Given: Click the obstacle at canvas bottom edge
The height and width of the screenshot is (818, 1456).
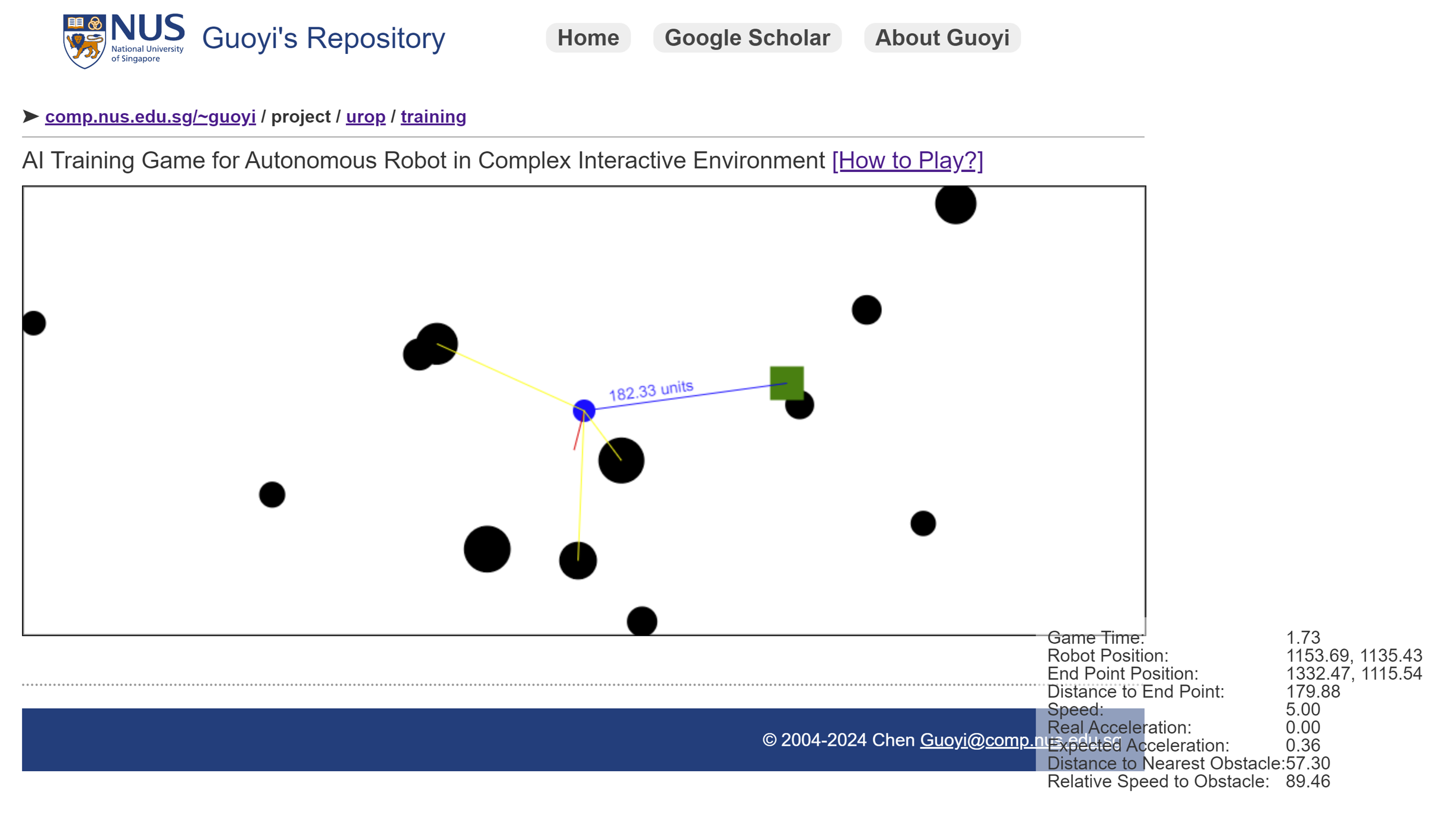Looking at the screenshot, I should point(642,621).
